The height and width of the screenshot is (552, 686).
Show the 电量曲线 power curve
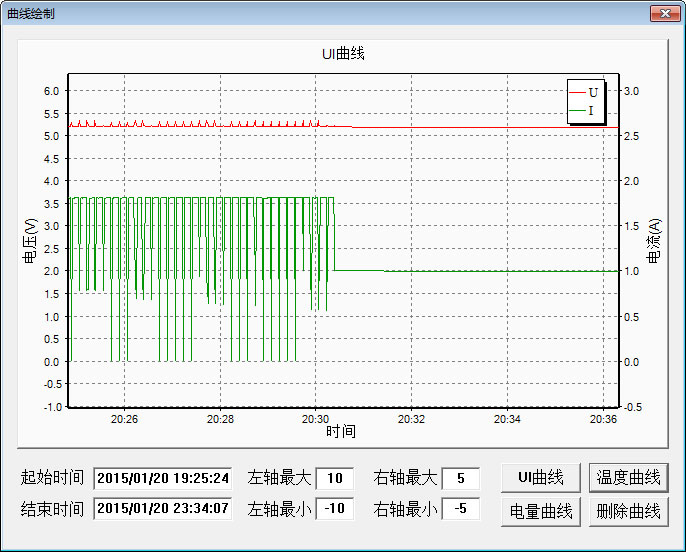tap(541, 511)
